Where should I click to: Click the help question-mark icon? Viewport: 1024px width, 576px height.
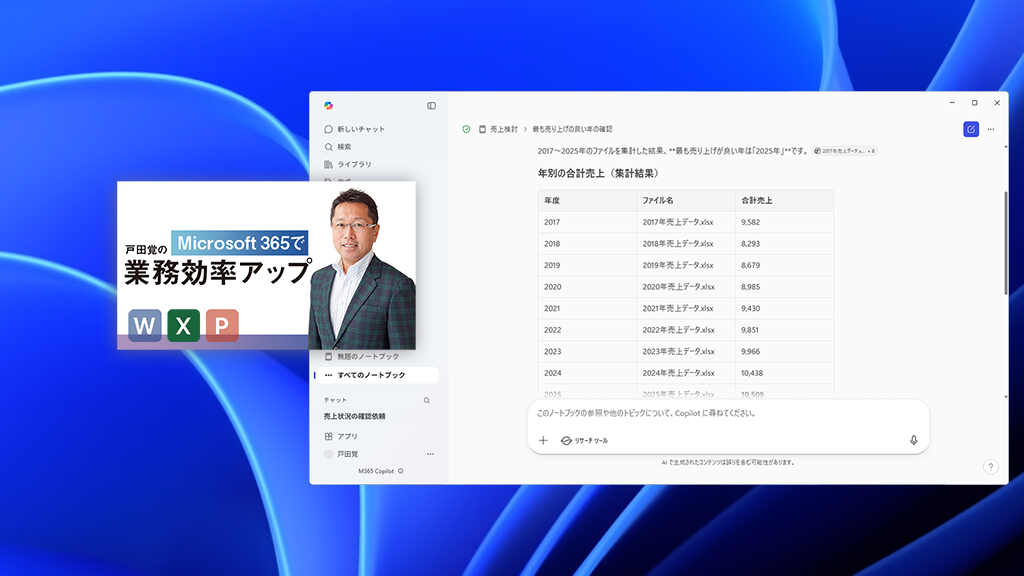(x=990, y=466)
